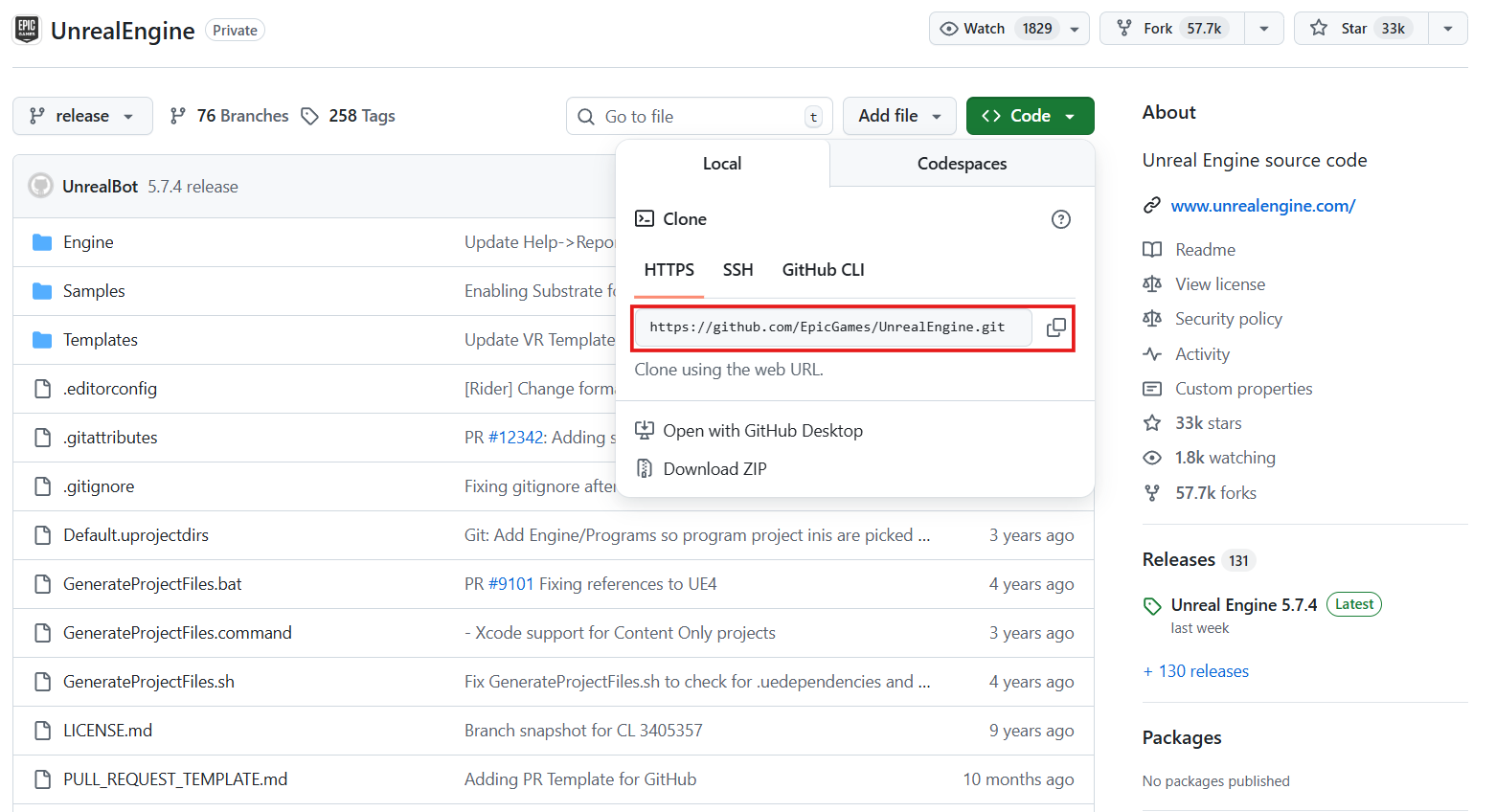This screenshot has width=1496, height=812.
Task: Open the Unreal Engine 5.7.4 release link
Action: 1243,605
